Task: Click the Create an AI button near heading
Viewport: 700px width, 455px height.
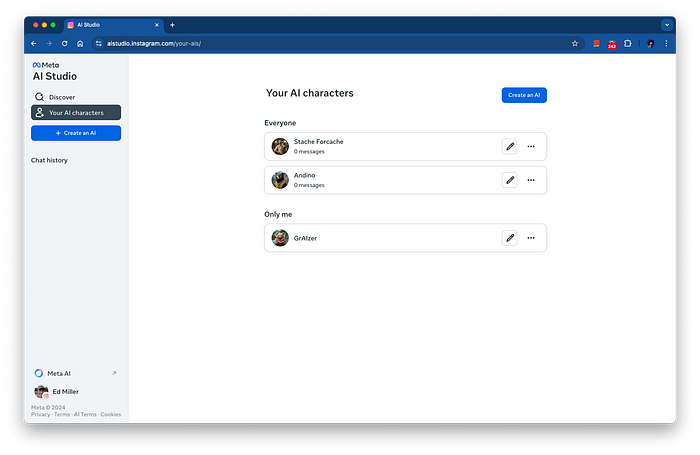Action: [x=524, y=95]
